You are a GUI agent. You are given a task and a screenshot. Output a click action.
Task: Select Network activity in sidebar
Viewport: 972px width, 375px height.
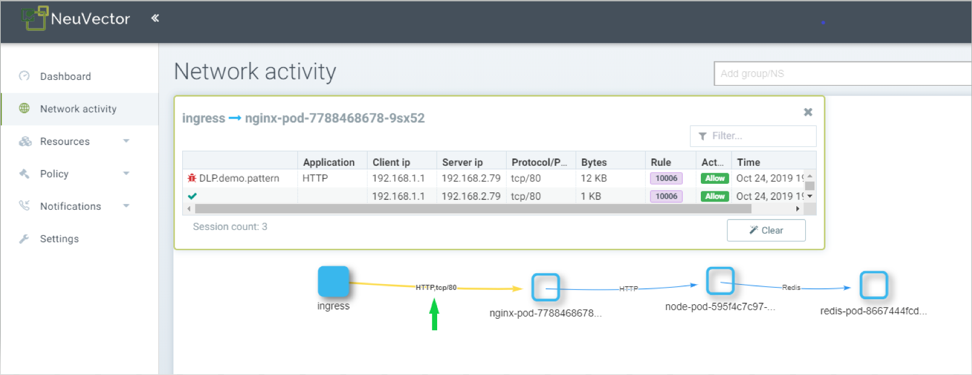click(78, 108)
